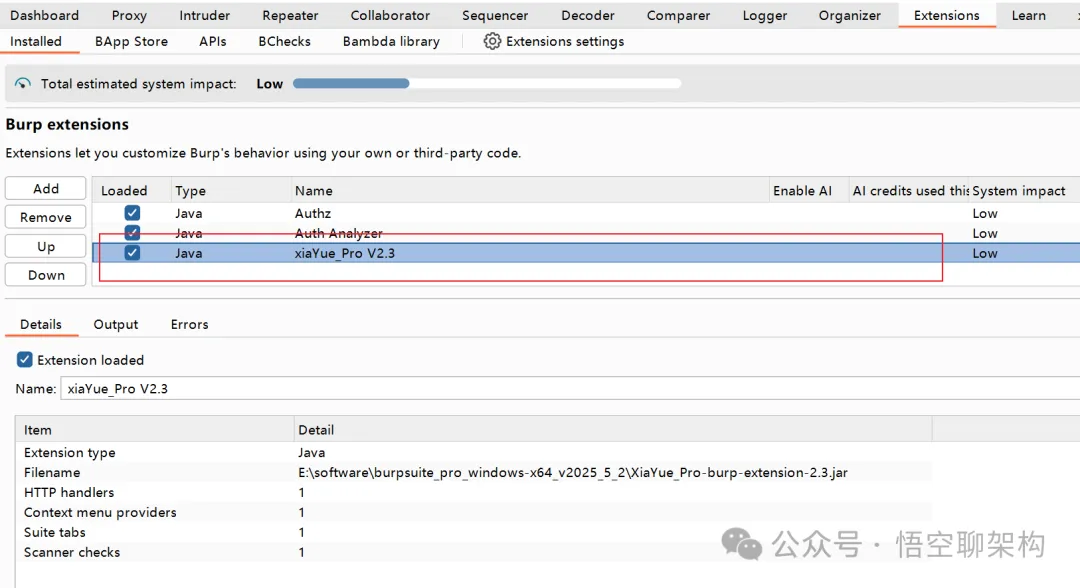Screen dimensions: 1080x588
Task: Open the Repeater tab
Action: click(290, 15)
